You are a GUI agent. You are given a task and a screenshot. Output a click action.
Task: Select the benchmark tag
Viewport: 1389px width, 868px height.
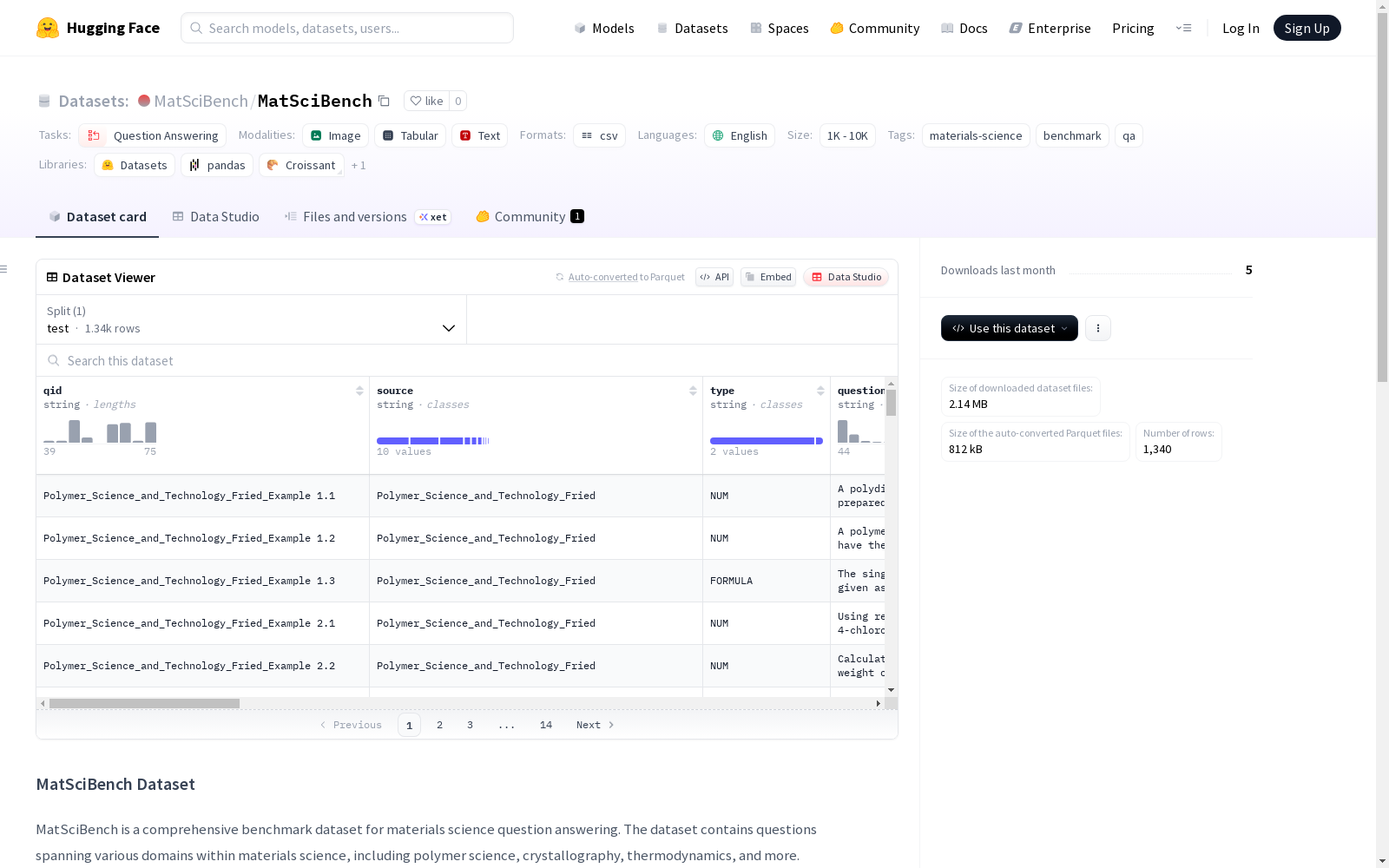[1072, 135]
